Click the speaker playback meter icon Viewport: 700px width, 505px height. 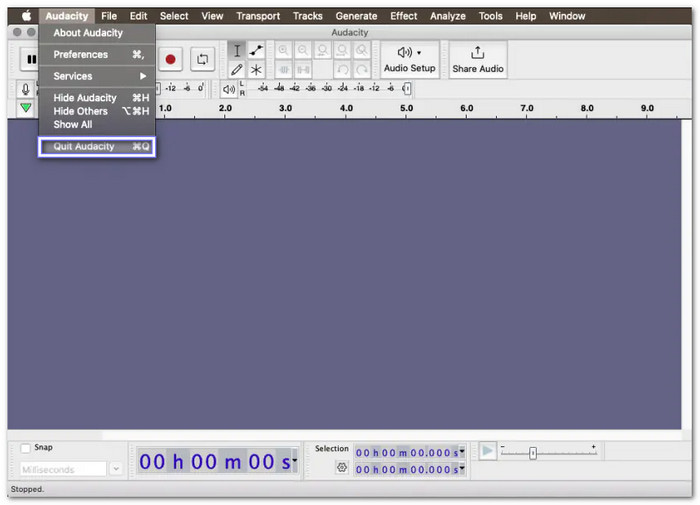point(229,89)
